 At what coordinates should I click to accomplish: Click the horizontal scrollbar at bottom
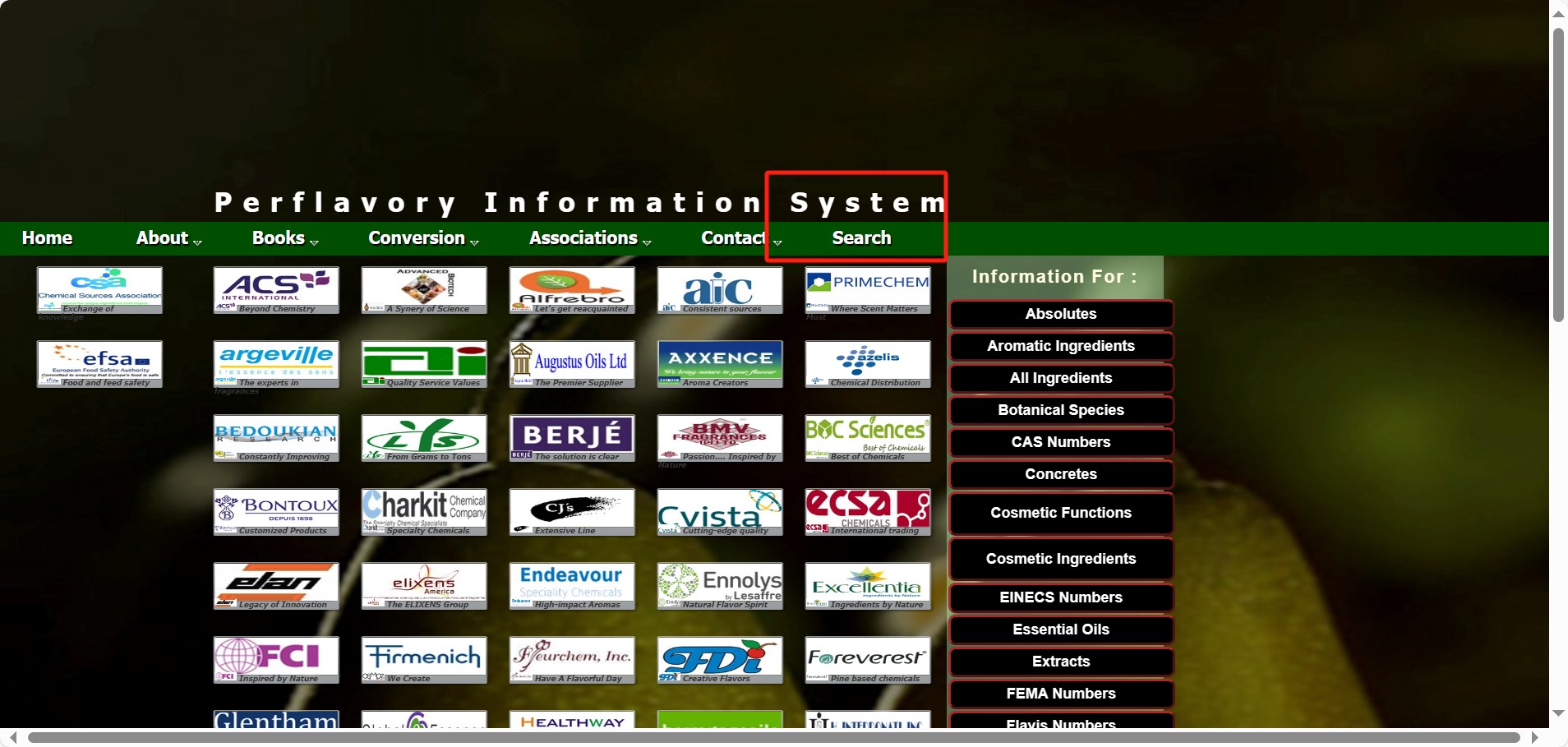(x=772, y=738)
